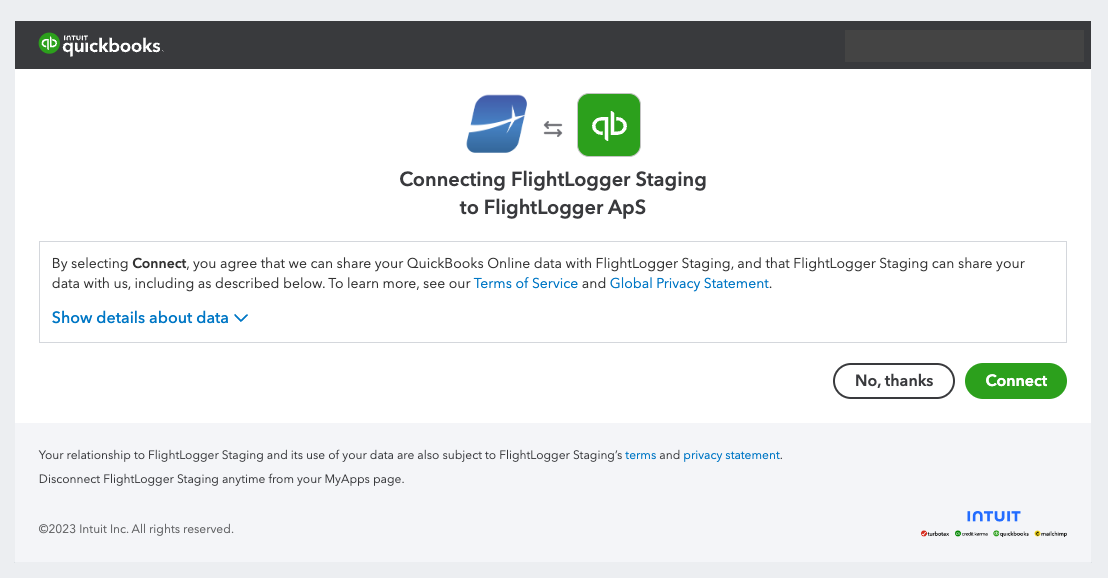Open the Terms of Service link
Screen dimensions: 1108x578
(525, 283)
